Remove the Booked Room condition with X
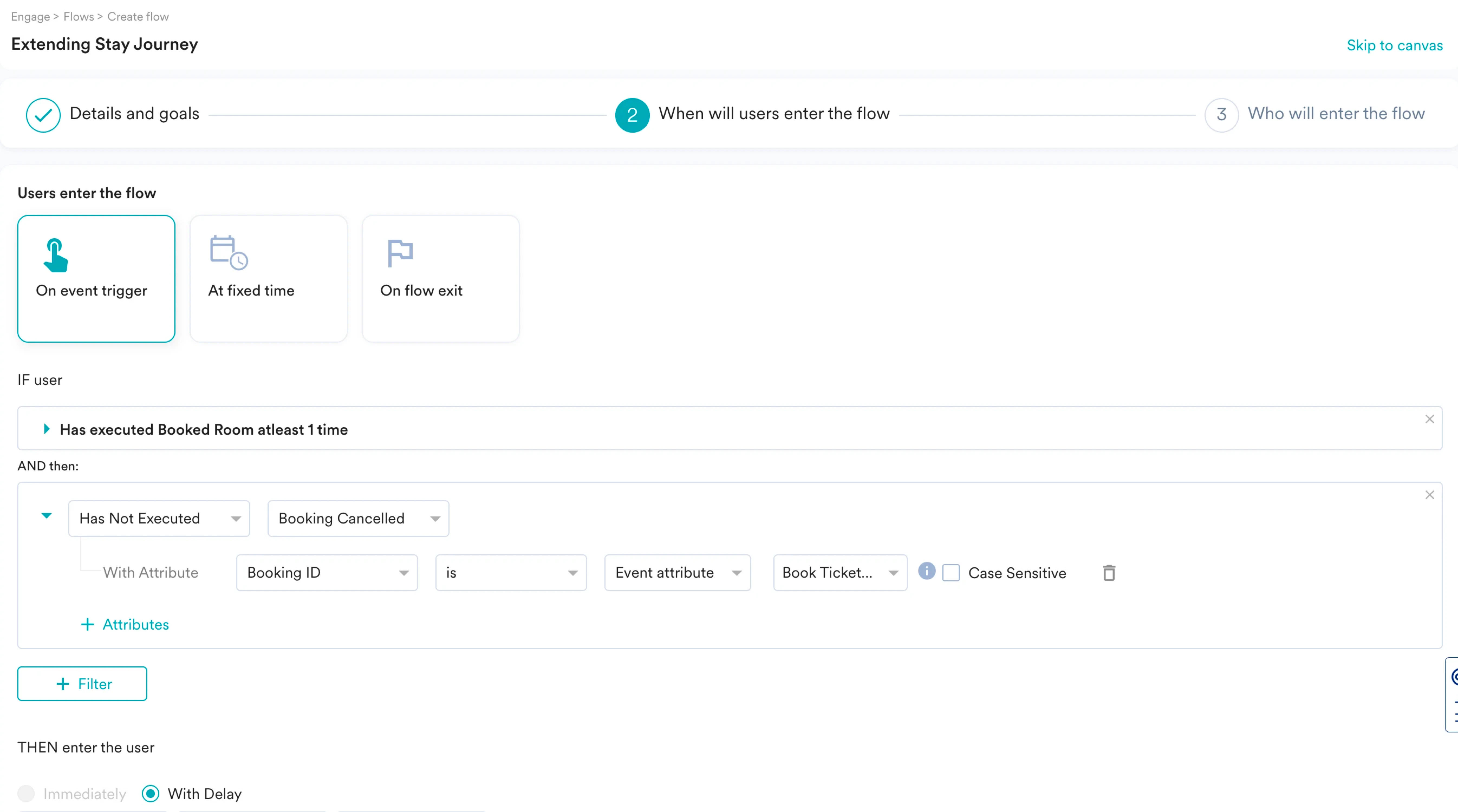This screenshot has height=812, width=1458. [1429, 419]
